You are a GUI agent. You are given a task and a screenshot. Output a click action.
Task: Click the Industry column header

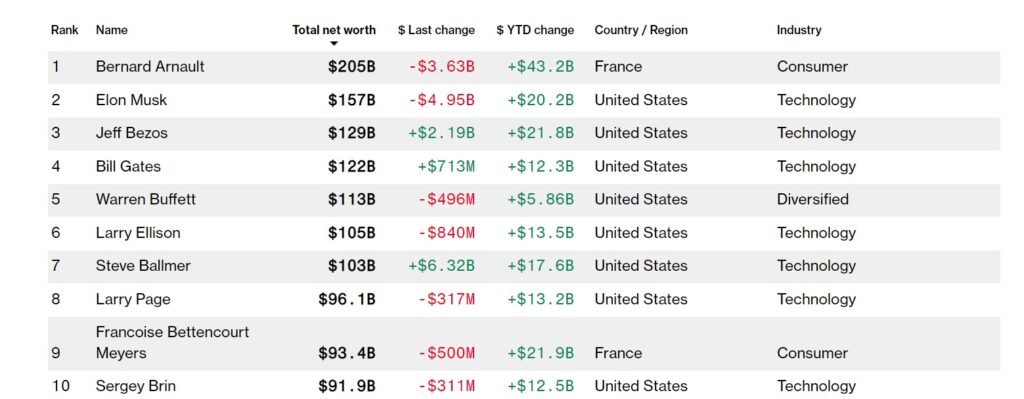coord(799,30)
